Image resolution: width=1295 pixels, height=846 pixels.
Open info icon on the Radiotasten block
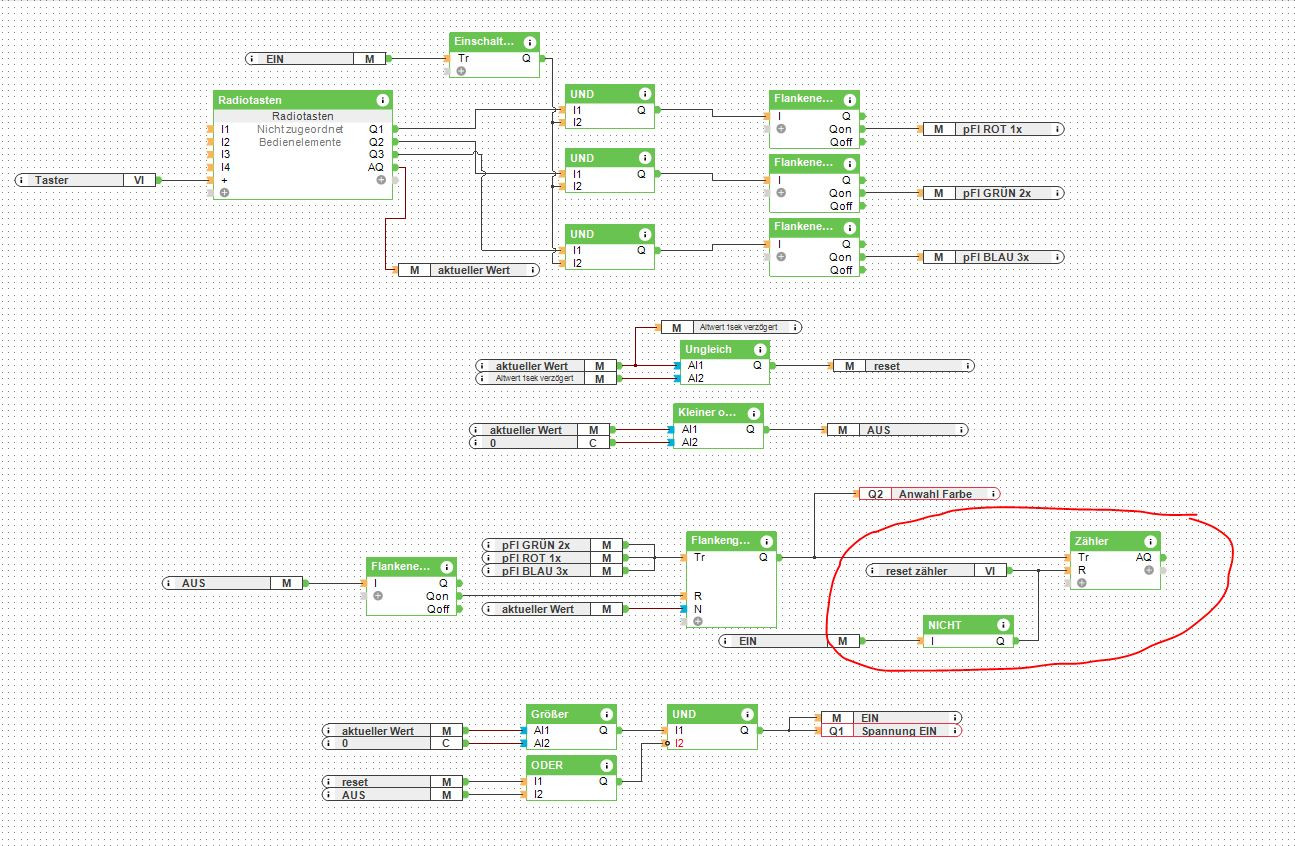382,101
